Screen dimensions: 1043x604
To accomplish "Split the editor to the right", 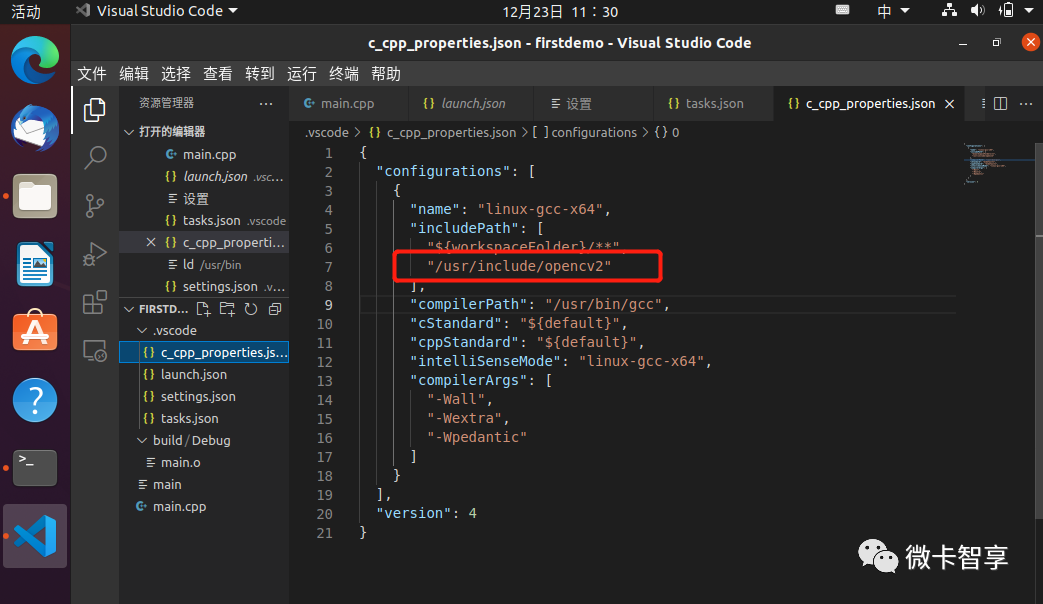I will [1000, 104].
